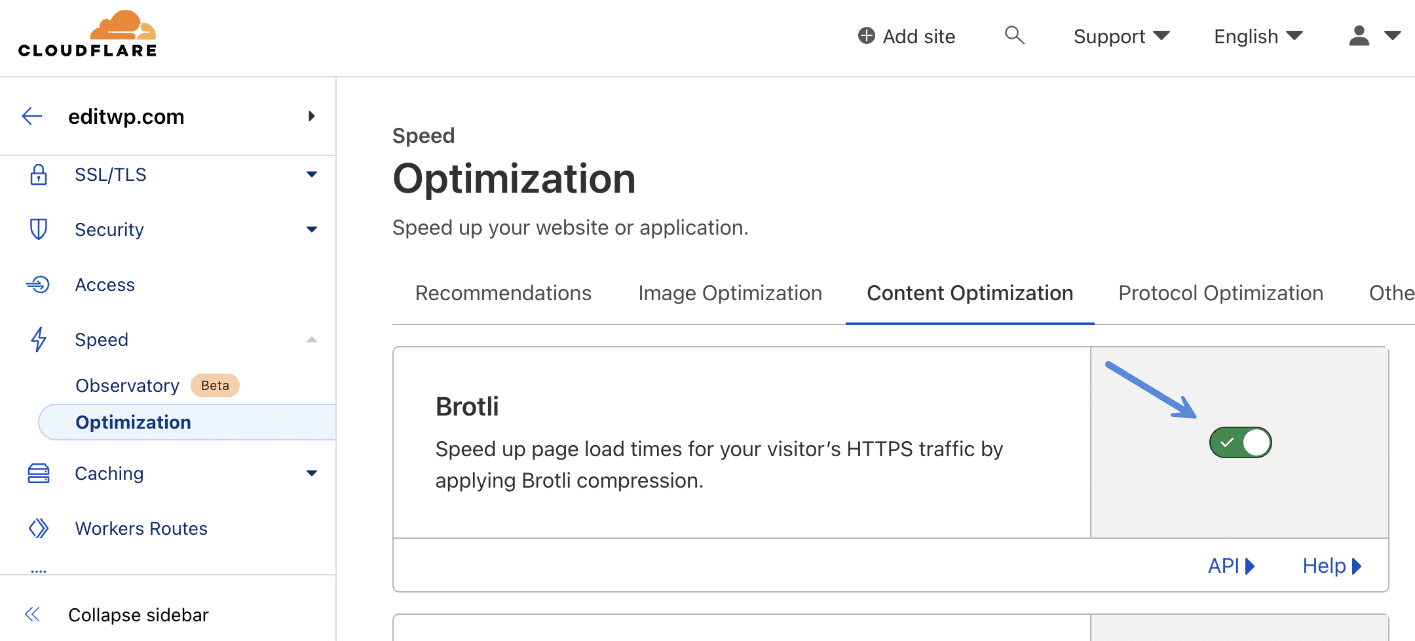Click the Speed lightning bolt icon
Screen dimensions: 1415x641
(x=38, y=339)
